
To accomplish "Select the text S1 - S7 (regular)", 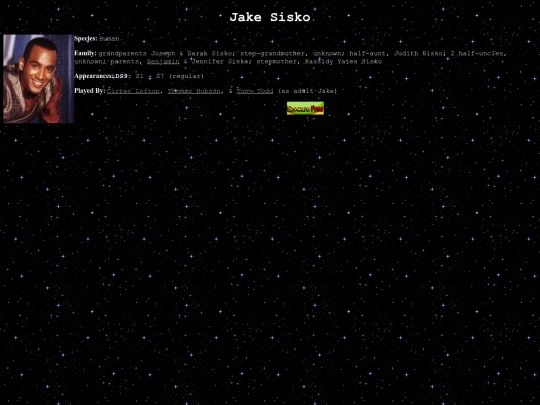I will [x=170, y=76].
